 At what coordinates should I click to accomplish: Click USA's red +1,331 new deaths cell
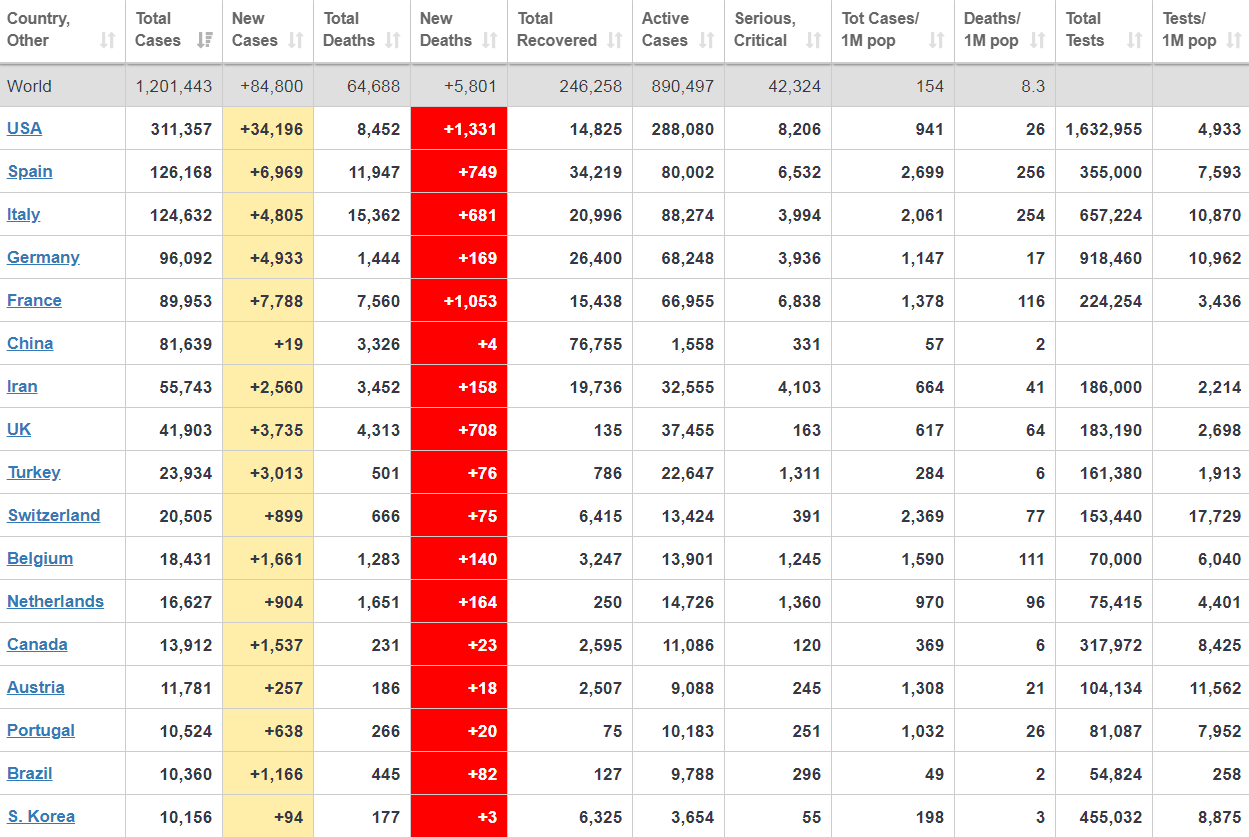click(459, 129)
